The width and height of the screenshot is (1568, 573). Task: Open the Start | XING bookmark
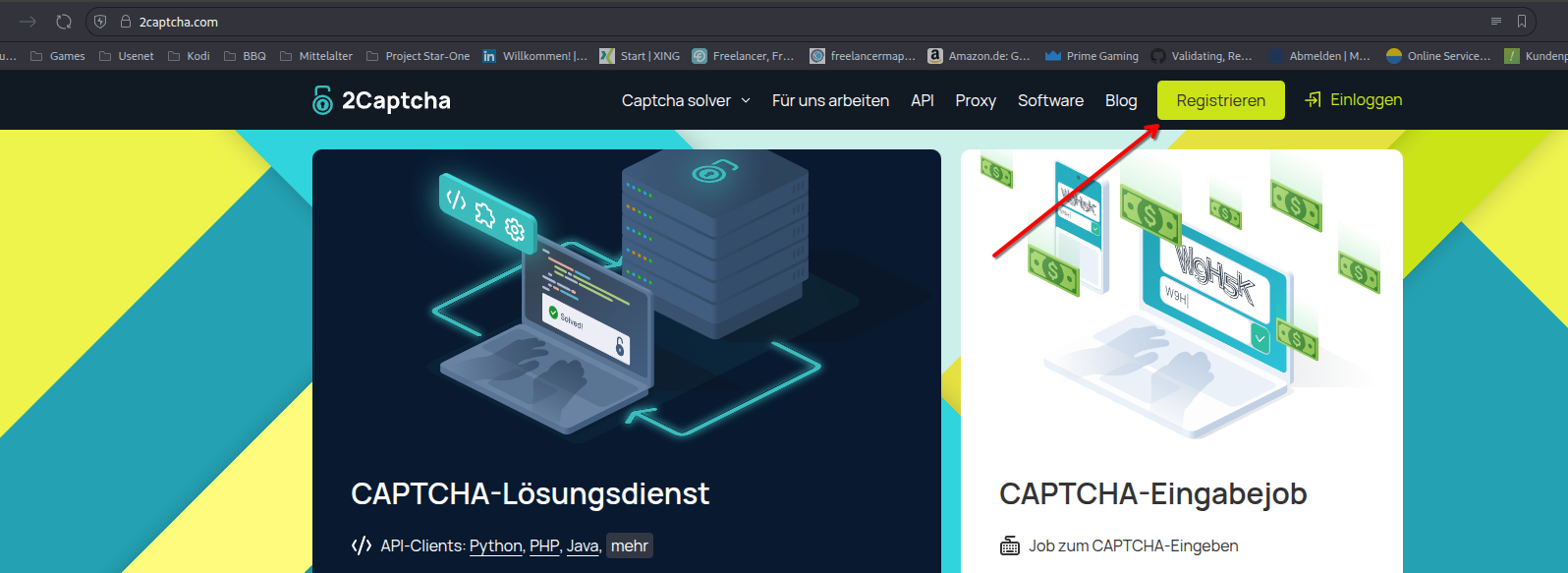coord(640,56)
